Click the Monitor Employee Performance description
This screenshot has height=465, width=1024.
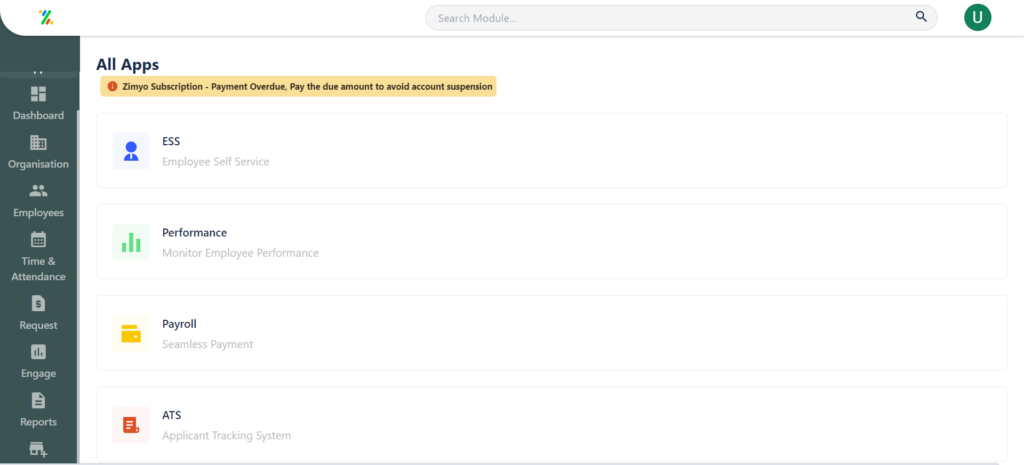pyautogui.click(x=240, y=253)
